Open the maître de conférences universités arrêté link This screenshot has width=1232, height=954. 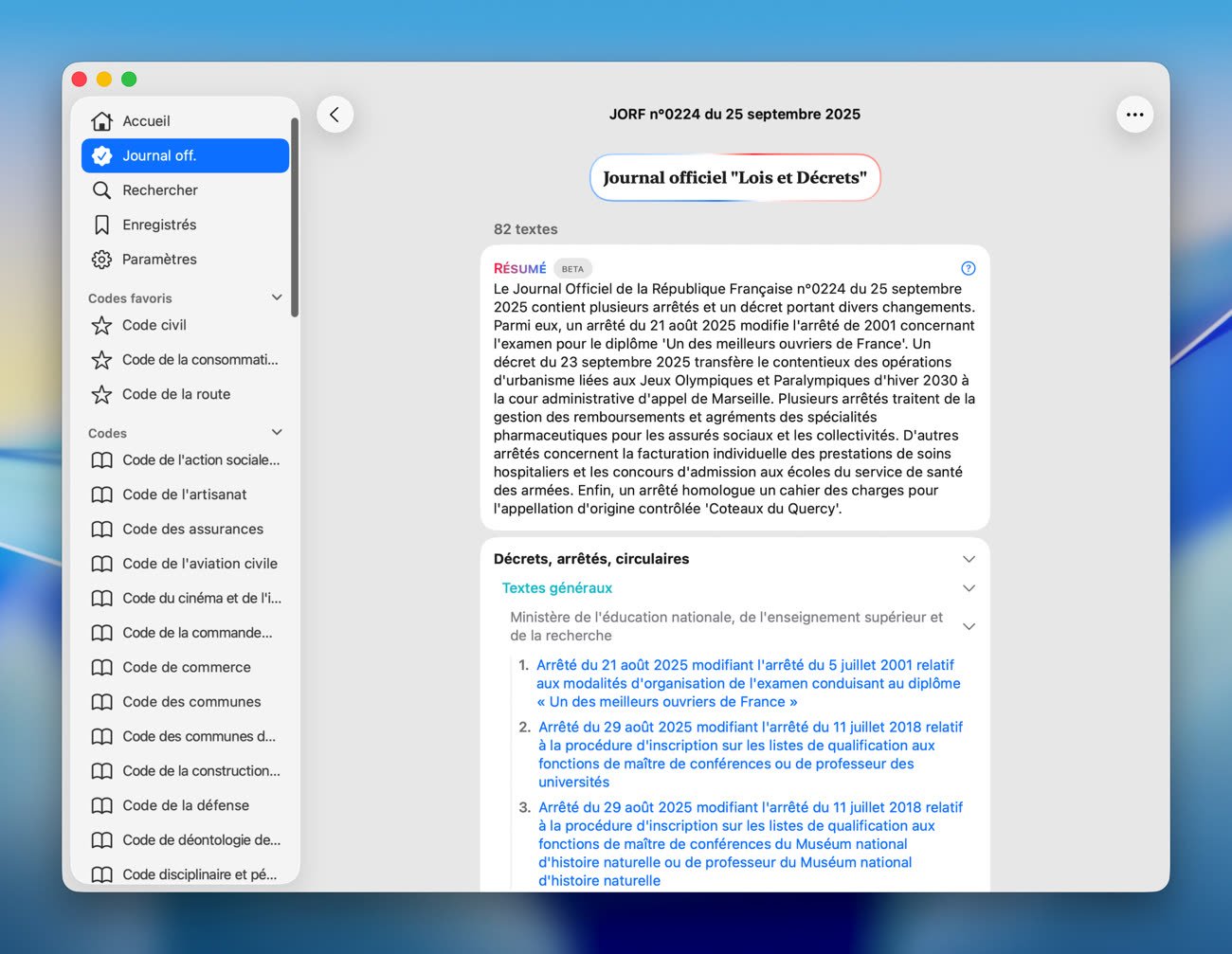pyautogui.click(x=751, y=754)
